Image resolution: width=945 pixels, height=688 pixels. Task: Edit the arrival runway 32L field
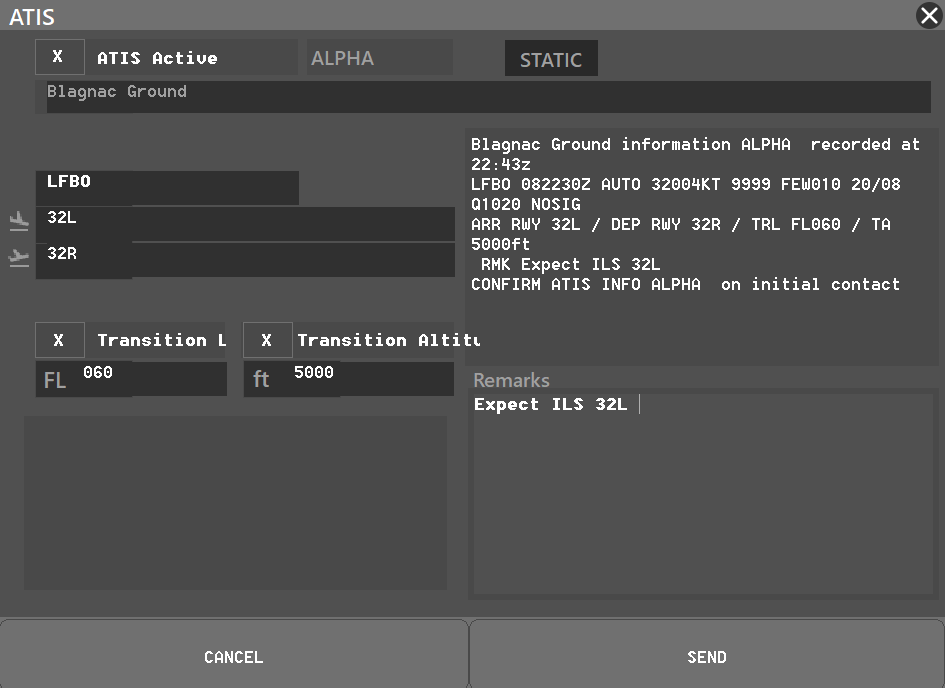click(245, 224)
